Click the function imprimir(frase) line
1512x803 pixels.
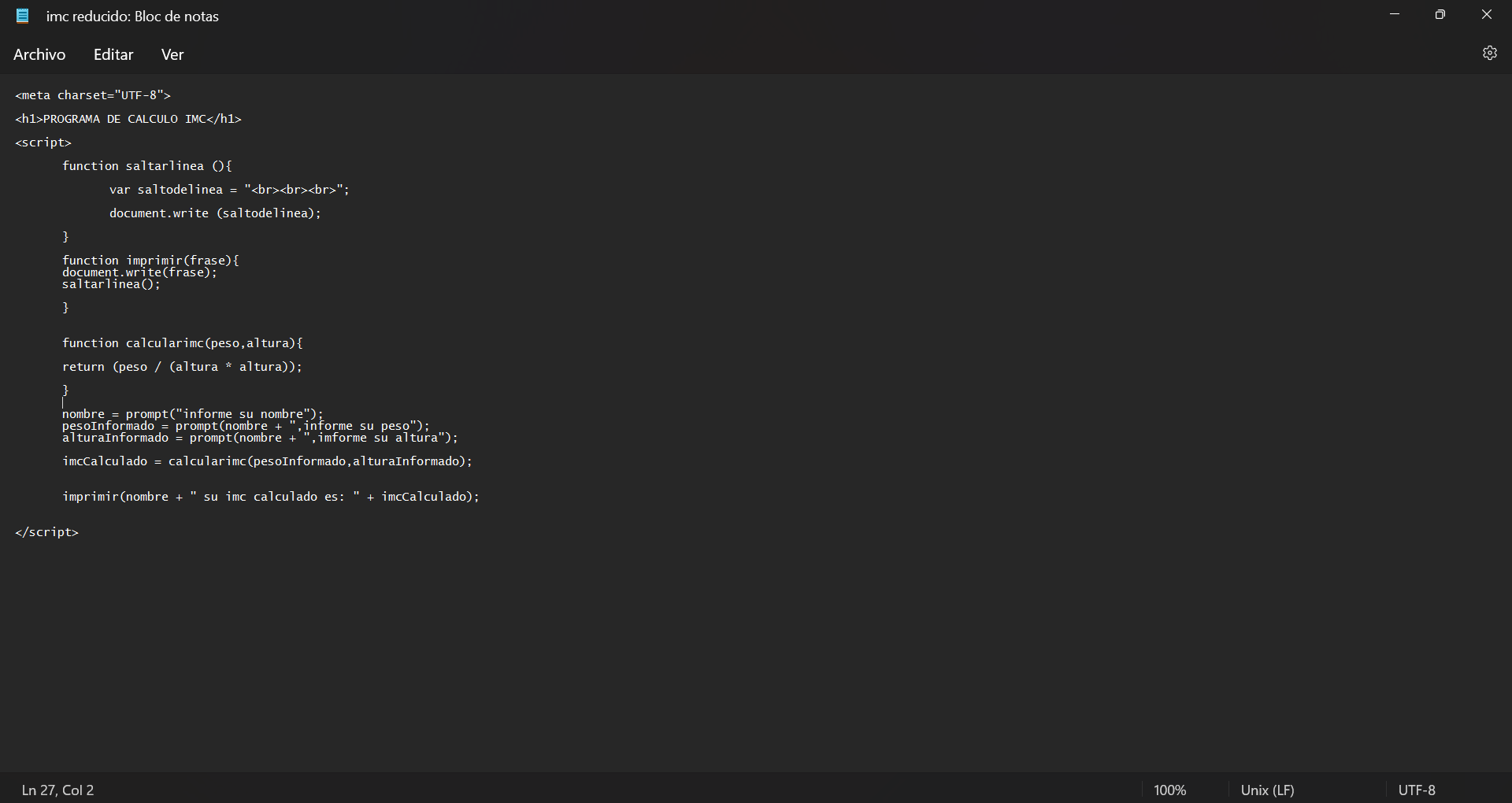coord(150,261)
